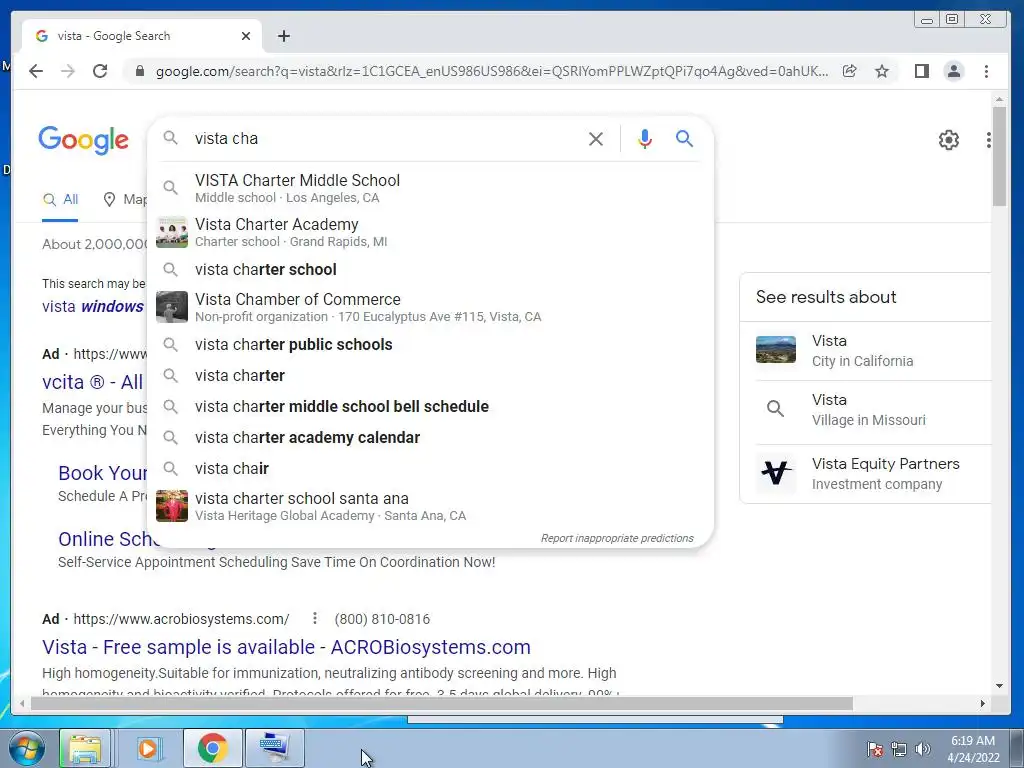Viewport: 1024px width, 768px height.
Task: Choose Vista Chamber of Commerce suggestion
Action: (430, 307)
